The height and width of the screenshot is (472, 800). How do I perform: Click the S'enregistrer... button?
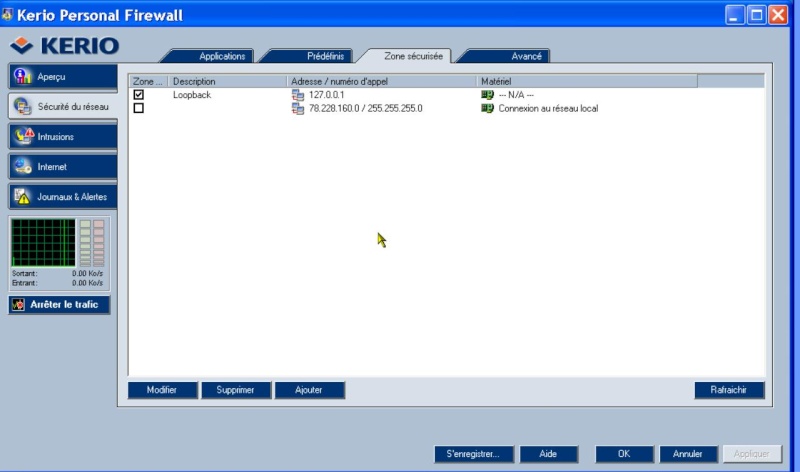473,454
